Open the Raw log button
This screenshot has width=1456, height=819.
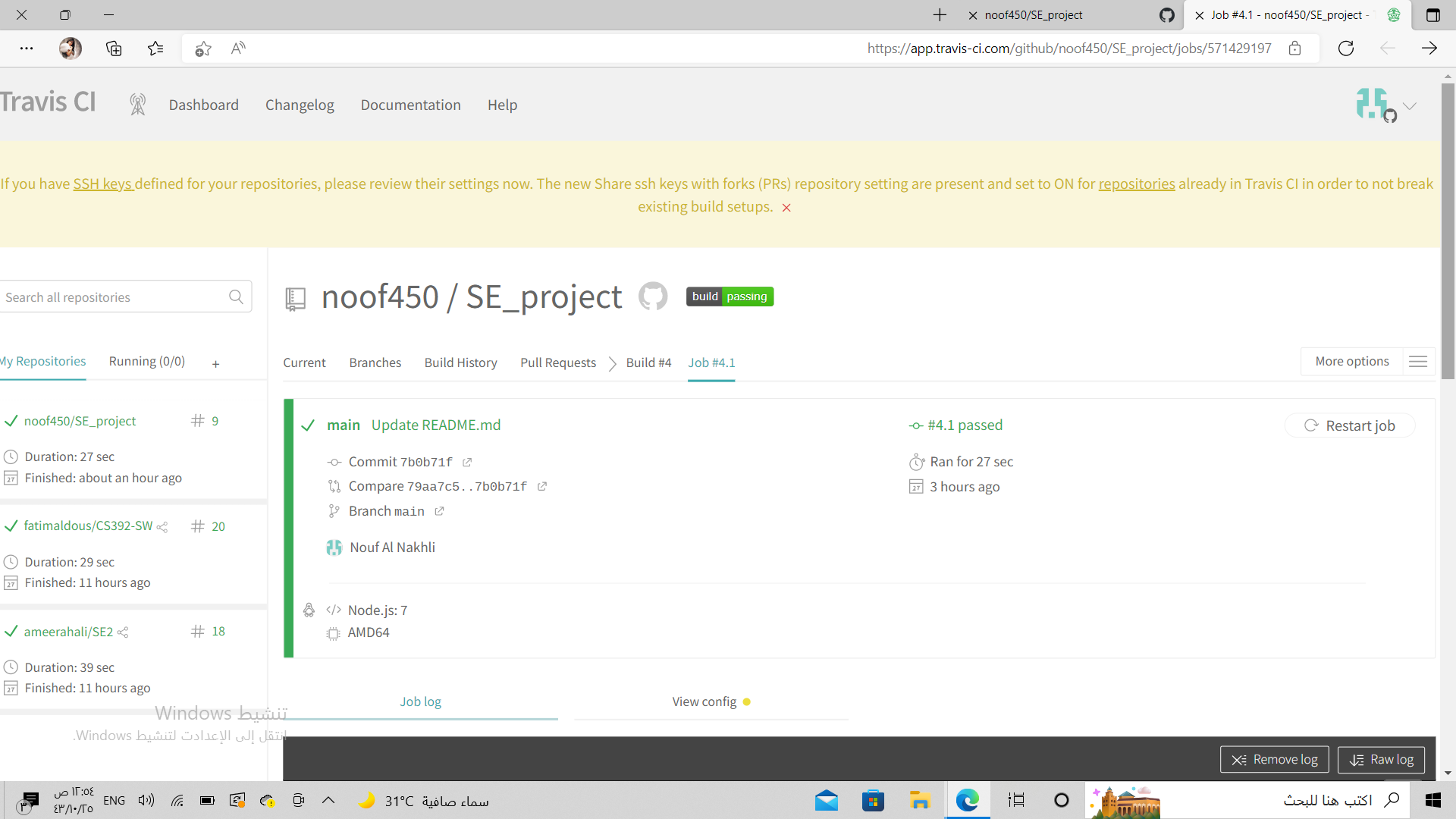(1381, 760)
